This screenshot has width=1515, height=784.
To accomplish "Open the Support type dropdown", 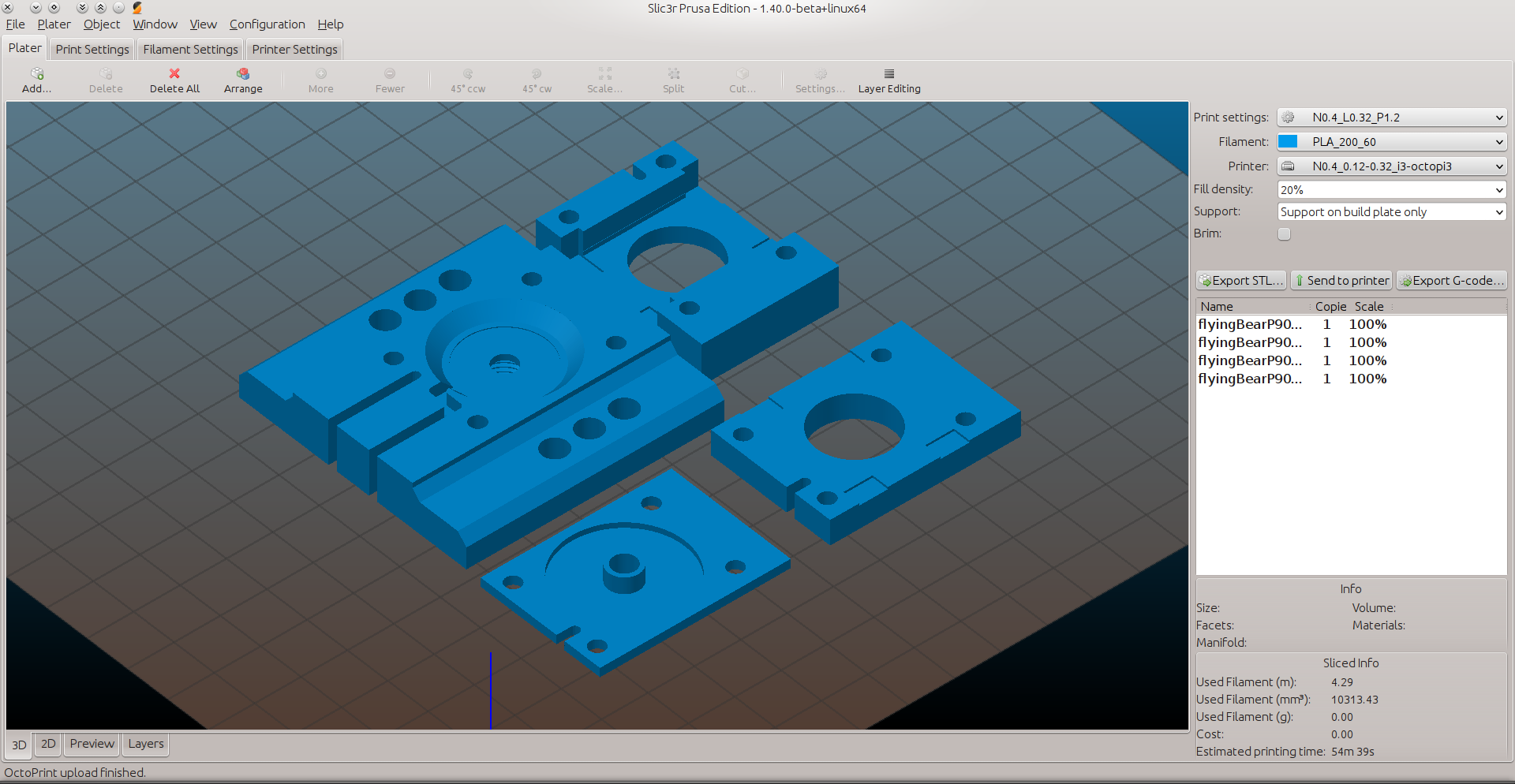I will (x=1392, y=212).
